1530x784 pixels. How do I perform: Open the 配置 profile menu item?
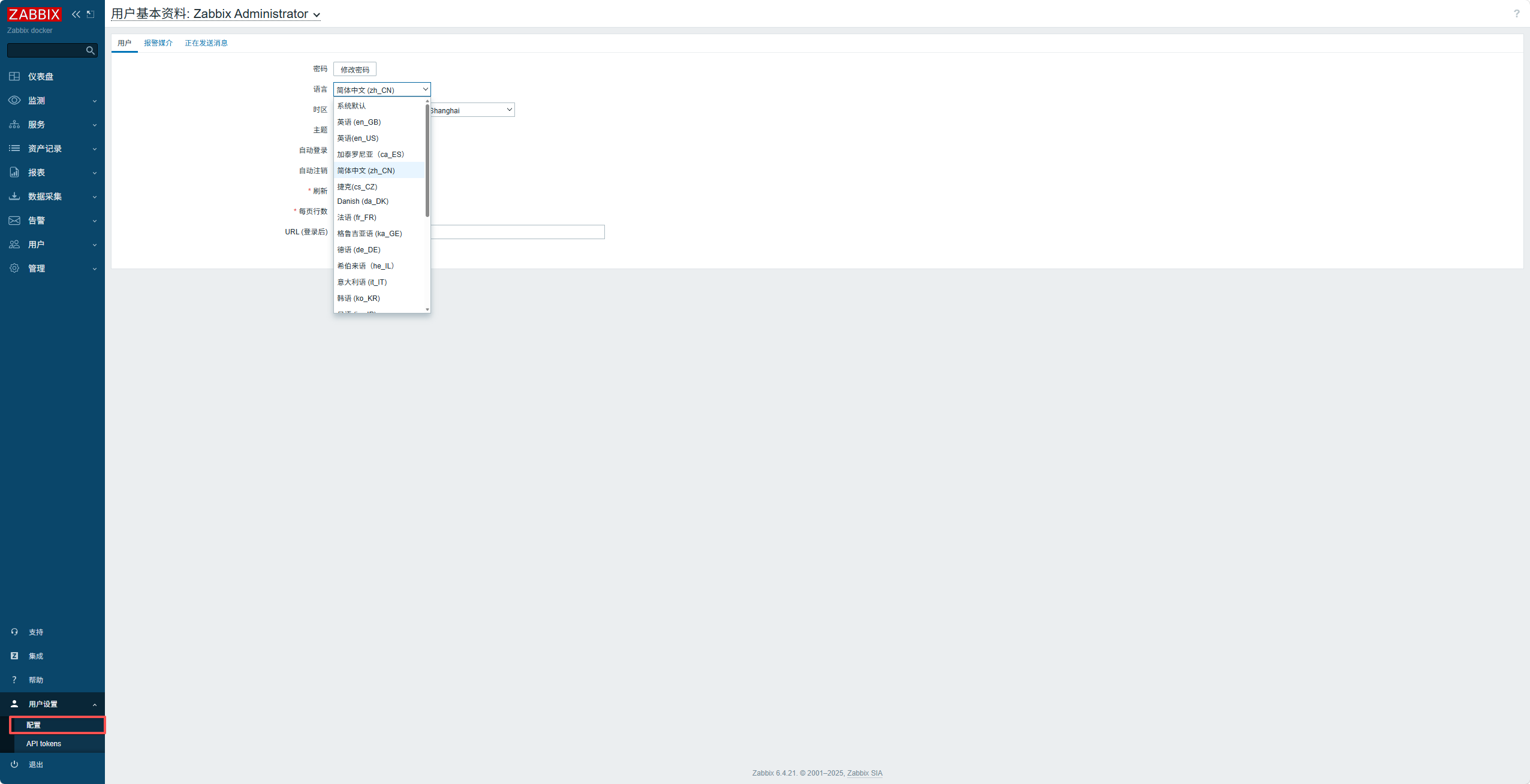(58, 725)
